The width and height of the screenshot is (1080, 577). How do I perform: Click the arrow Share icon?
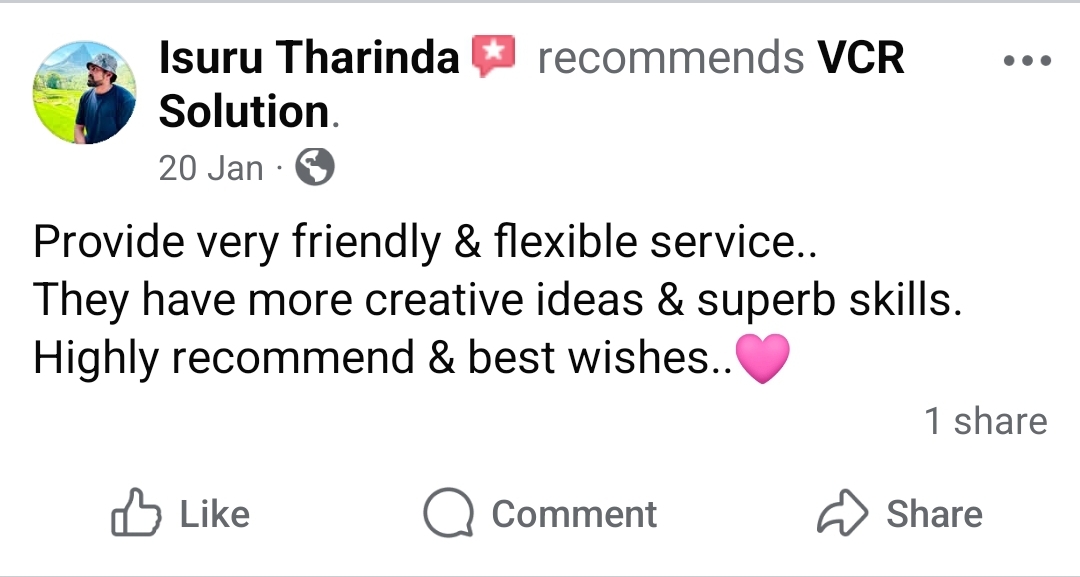point(842,514)
